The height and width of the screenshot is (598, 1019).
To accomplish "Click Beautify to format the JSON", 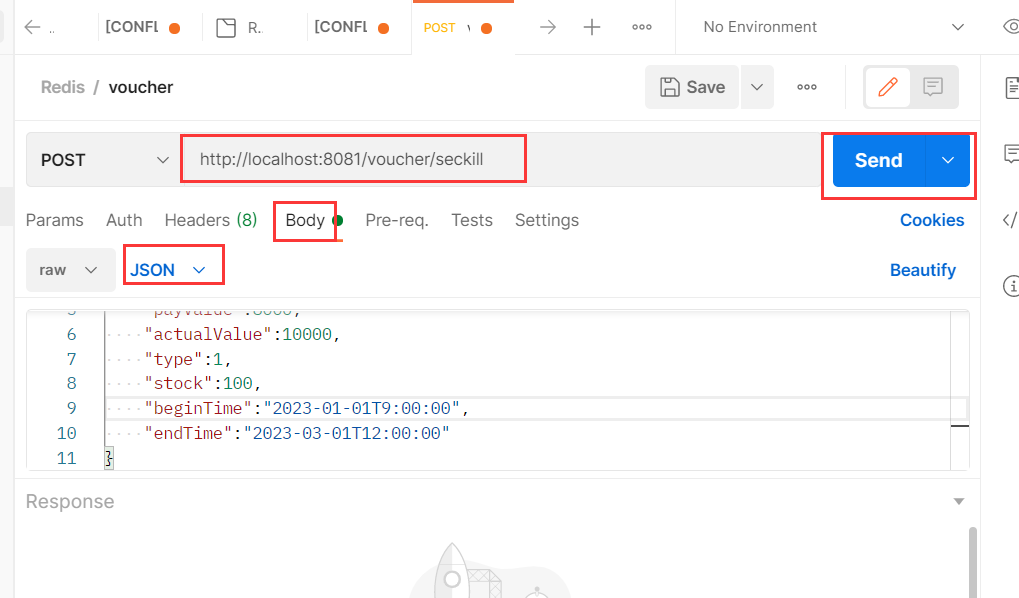I will [x=923, y=270].
